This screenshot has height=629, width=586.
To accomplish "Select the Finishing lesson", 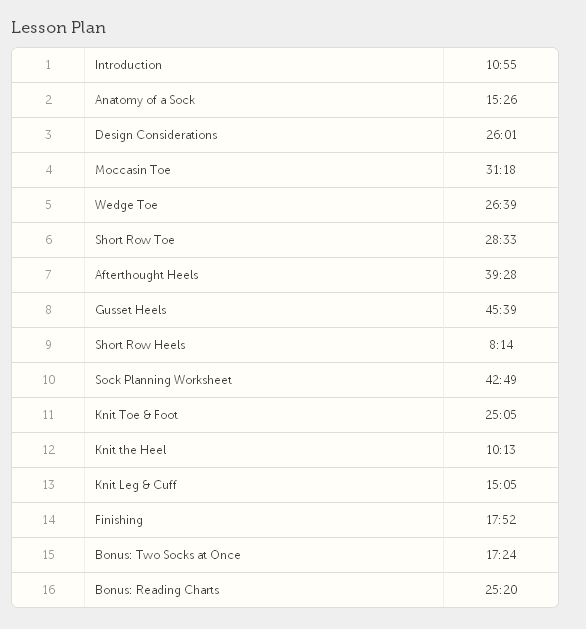I will (285, 520).
